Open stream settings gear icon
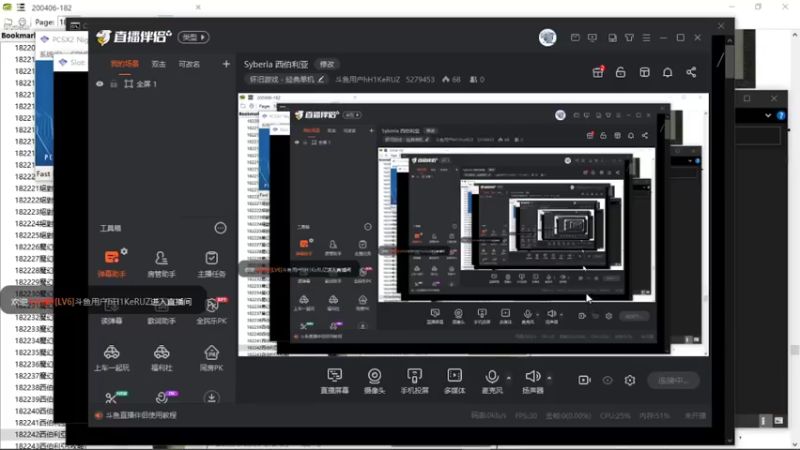The image size is (800, 450). (x=630, y=380)
